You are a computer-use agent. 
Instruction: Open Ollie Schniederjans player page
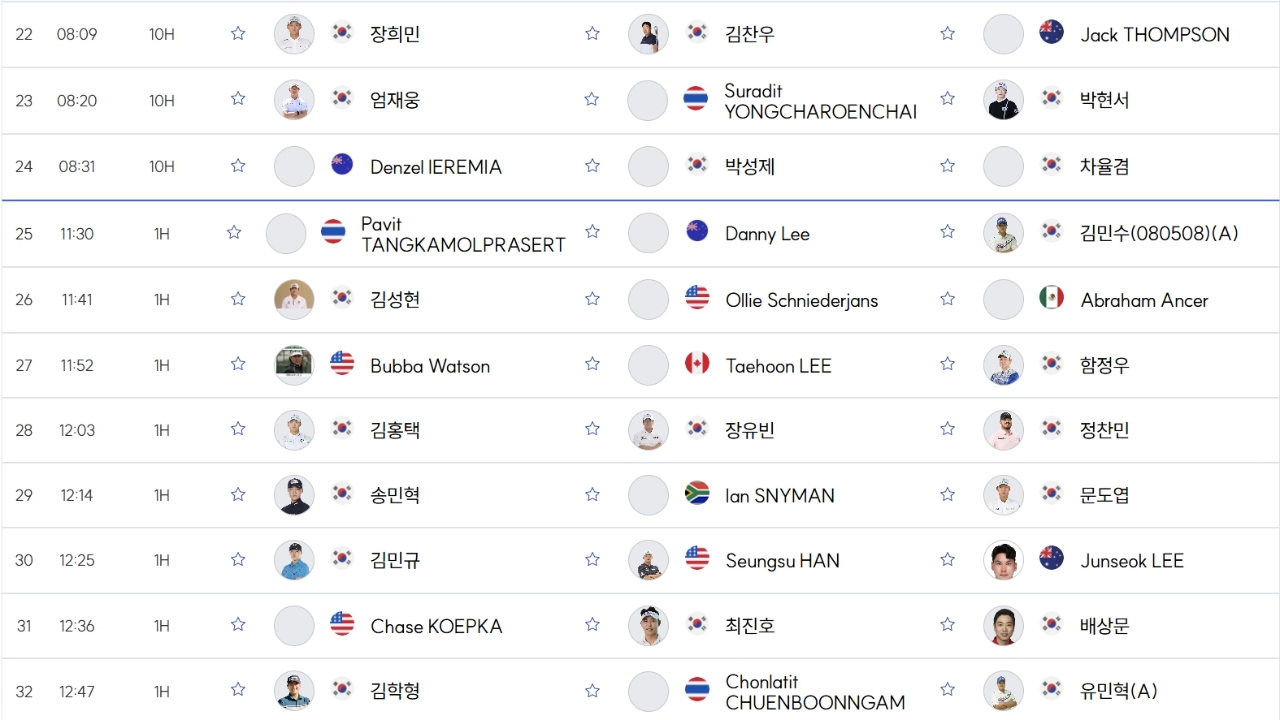[802, 300]
